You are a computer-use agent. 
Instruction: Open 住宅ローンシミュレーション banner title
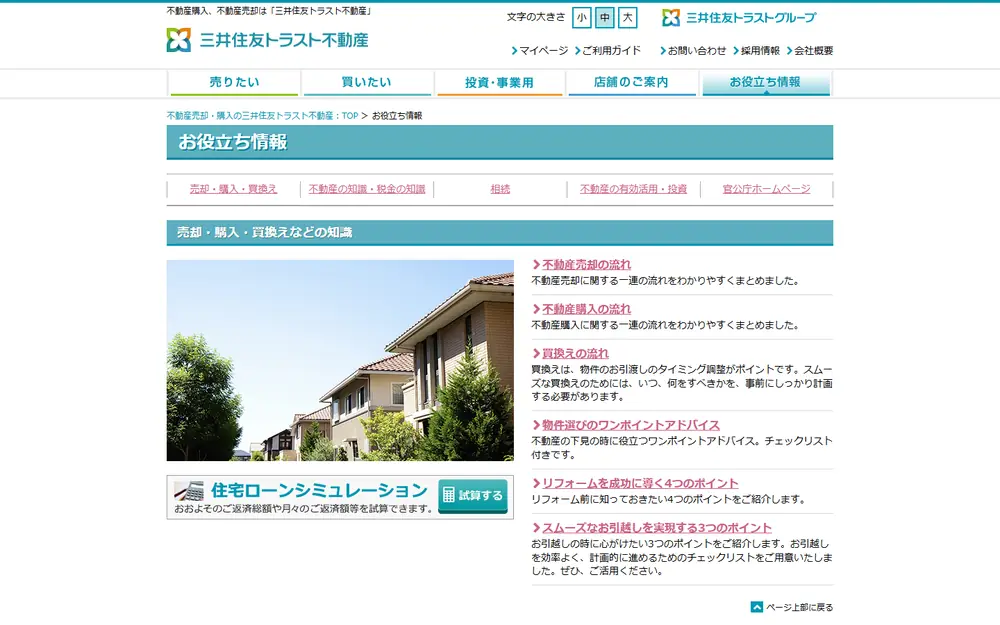click(x=319, y=490)
